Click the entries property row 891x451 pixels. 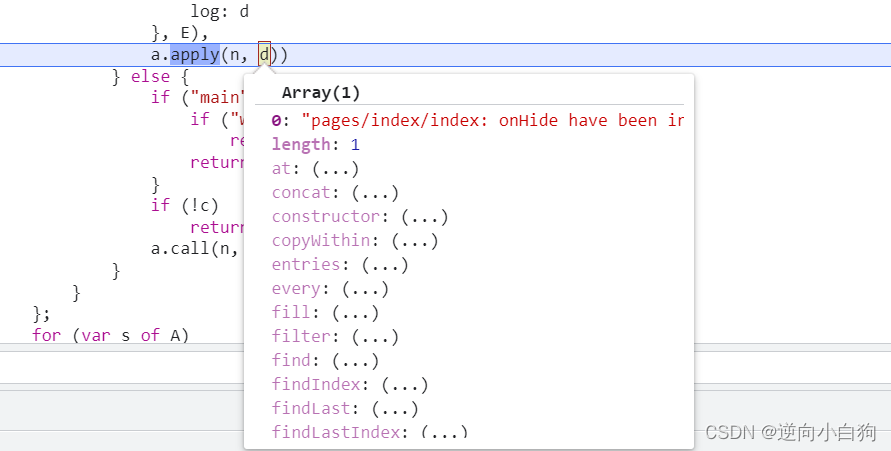click(x=340, y=265)
